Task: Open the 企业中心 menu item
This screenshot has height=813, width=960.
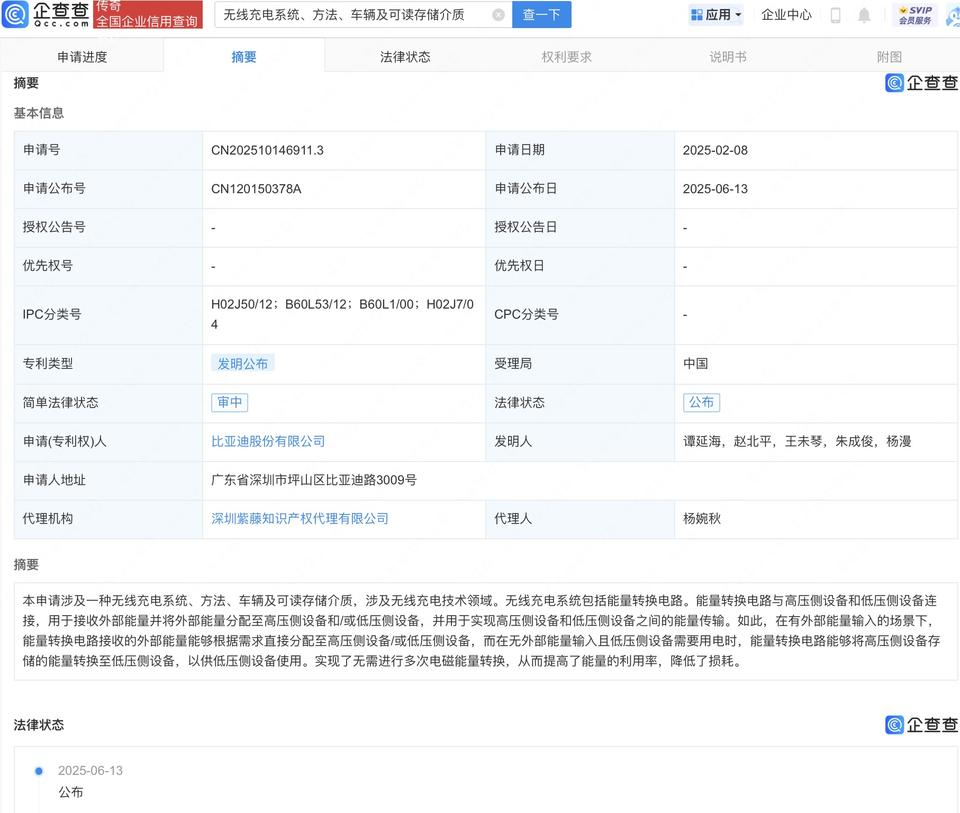Action: tap(786, 15)
